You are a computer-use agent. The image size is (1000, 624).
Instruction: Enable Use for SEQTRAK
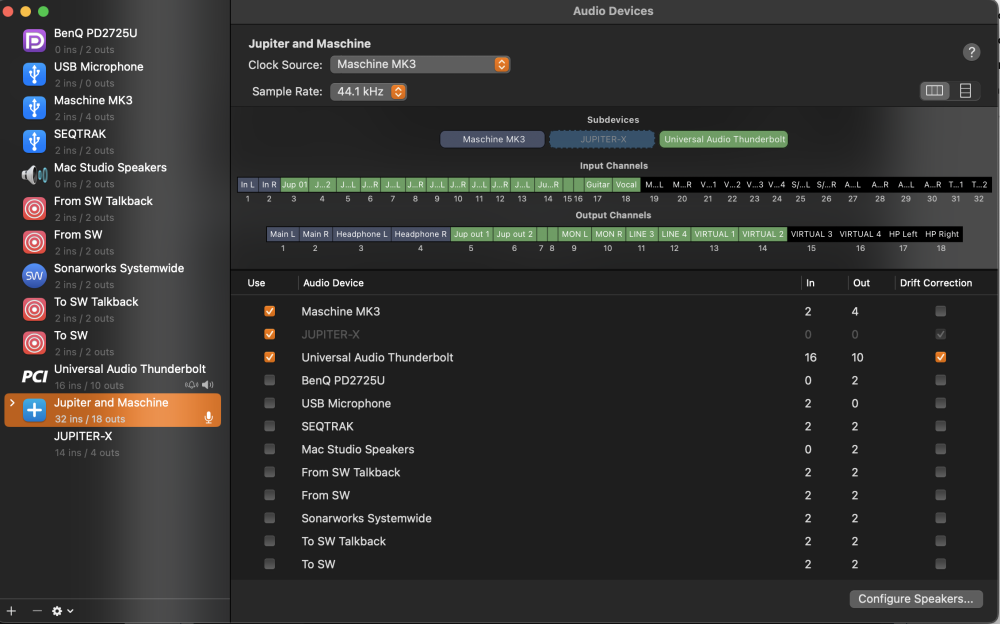click(x=270, y=426)
